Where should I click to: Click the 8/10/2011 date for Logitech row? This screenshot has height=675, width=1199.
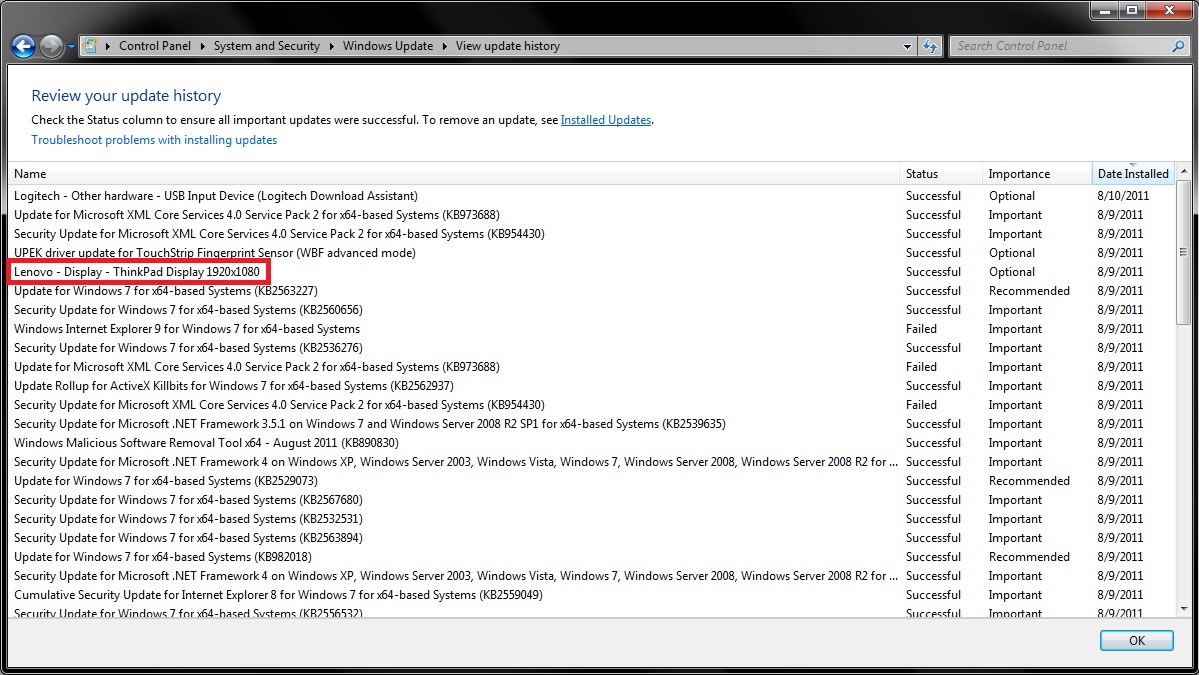click(1123, 196)
